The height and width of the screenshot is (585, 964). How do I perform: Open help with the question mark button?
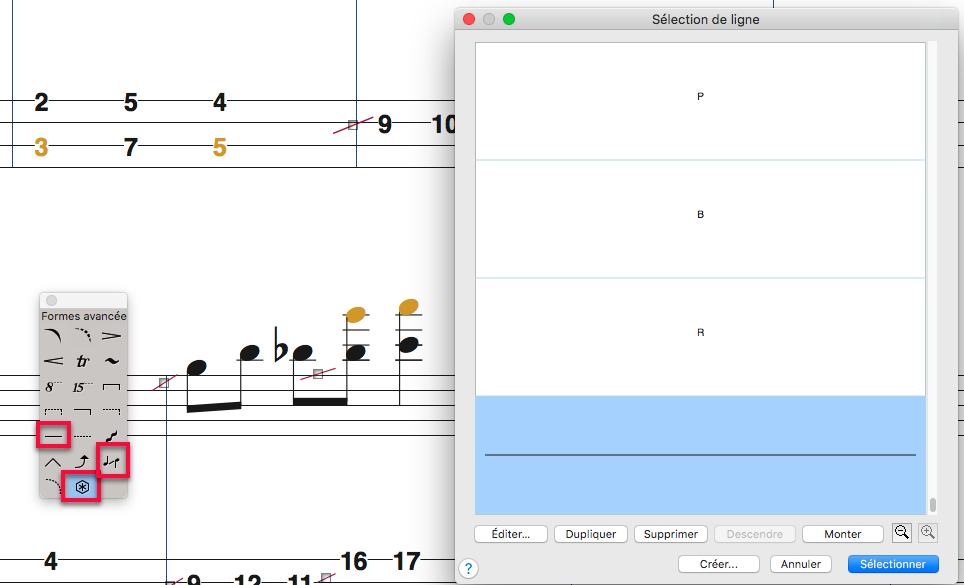click(468, 568)
